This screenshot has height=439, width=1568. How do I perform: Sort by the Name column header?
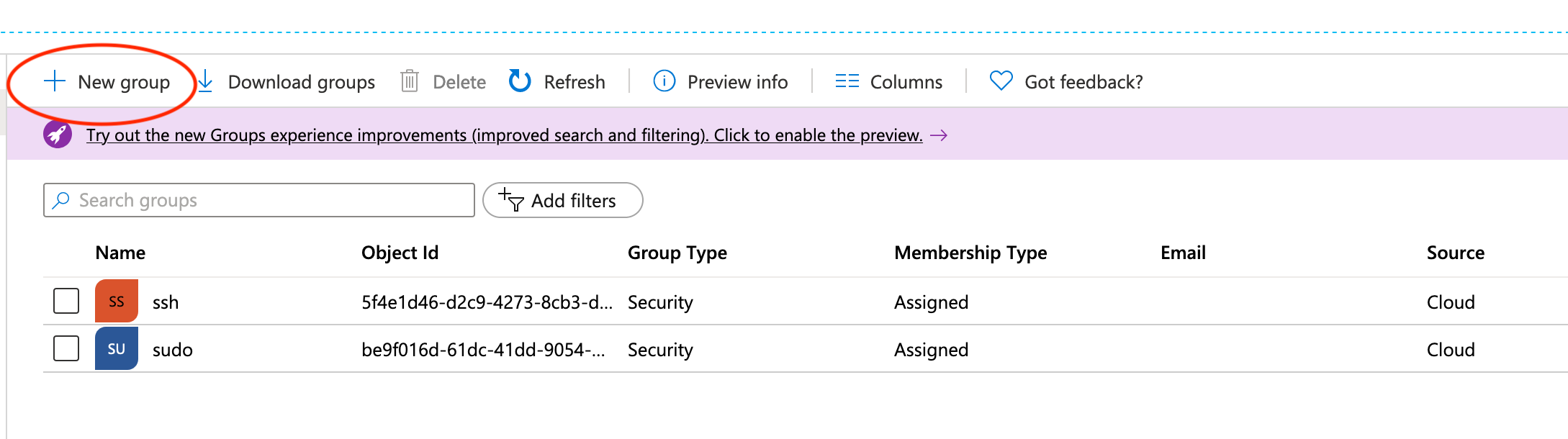(120, 253)
